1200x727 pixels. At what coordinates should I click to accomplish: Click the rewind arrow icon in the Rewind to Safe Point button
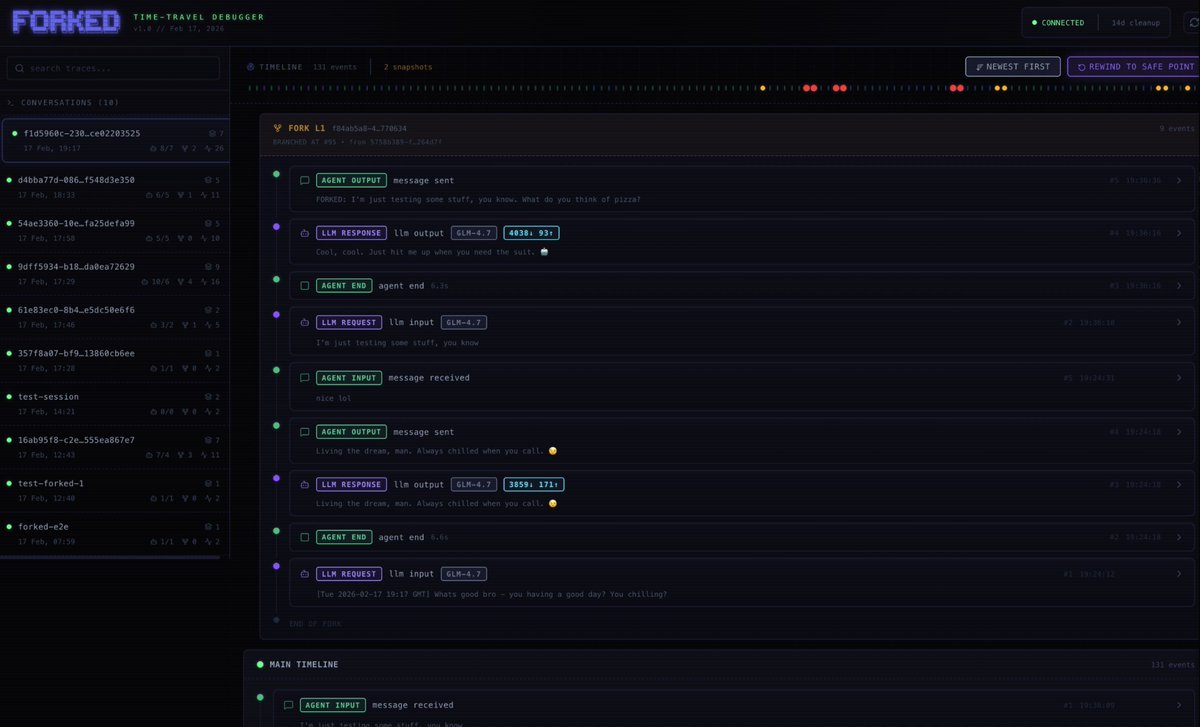click(x=1081, y=67)
